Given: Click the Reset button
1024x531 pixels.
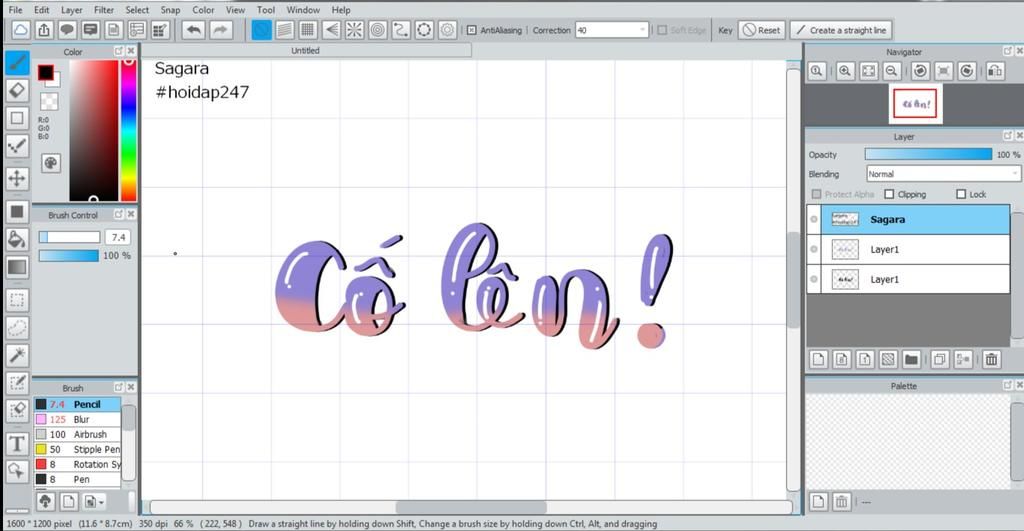Looking at the screenshot, I should tap(761, 30).
